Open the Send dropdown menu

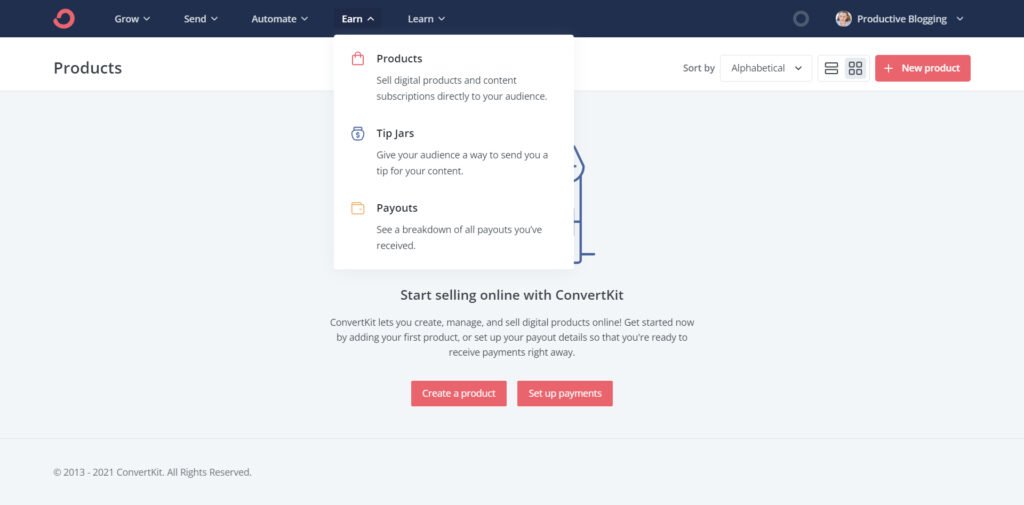click(x=200, y=19)
